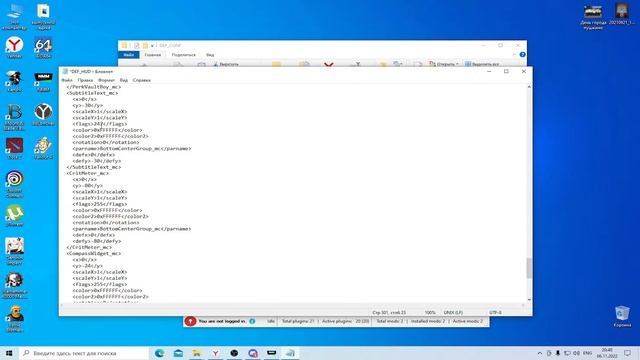Screen dimensions: 640x360
Task: Open the taskbar clock and date
Action: 607,353
